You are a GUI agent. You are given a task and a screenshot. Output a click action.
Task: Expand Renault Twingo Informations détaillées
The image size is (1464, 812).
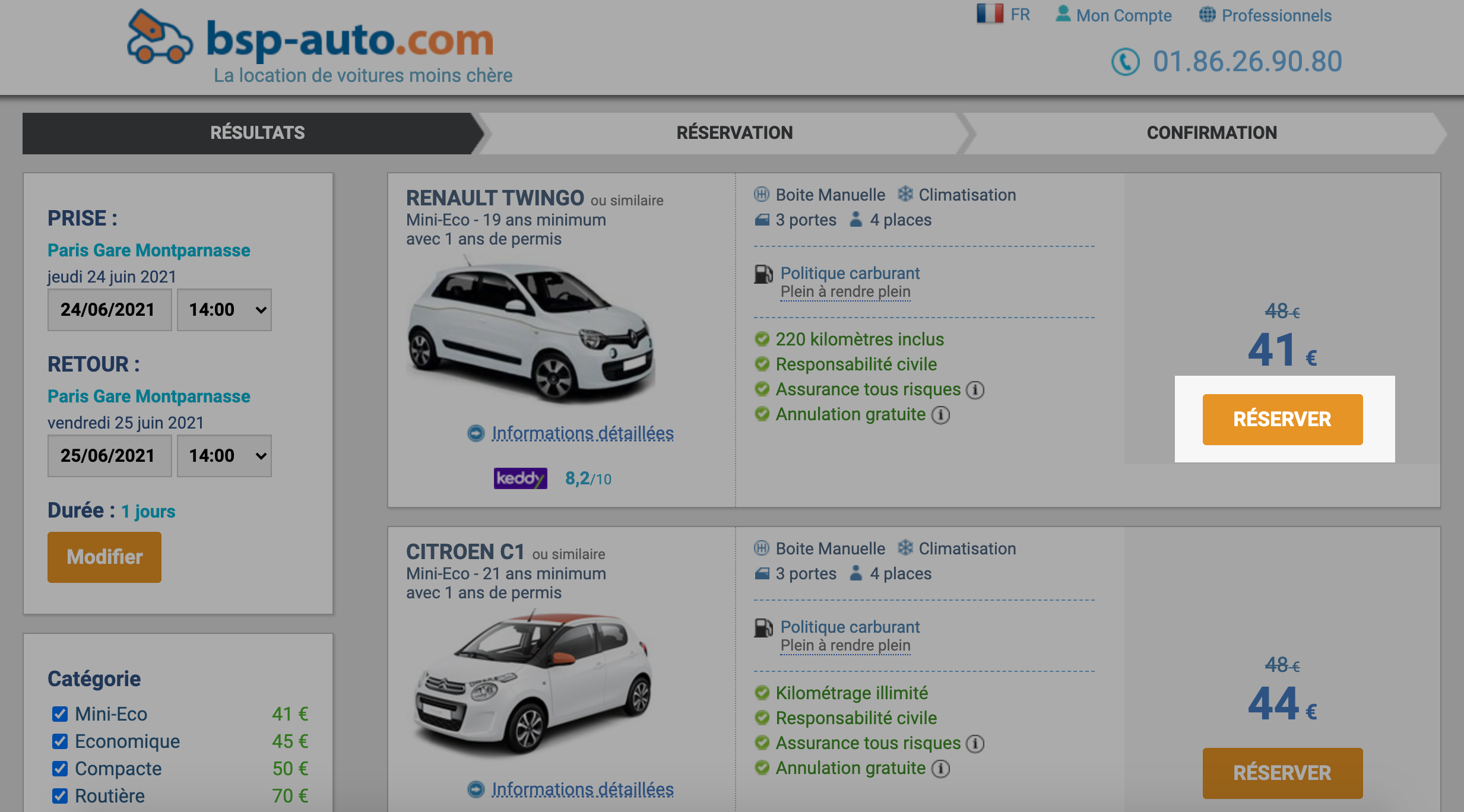[582, 433]
